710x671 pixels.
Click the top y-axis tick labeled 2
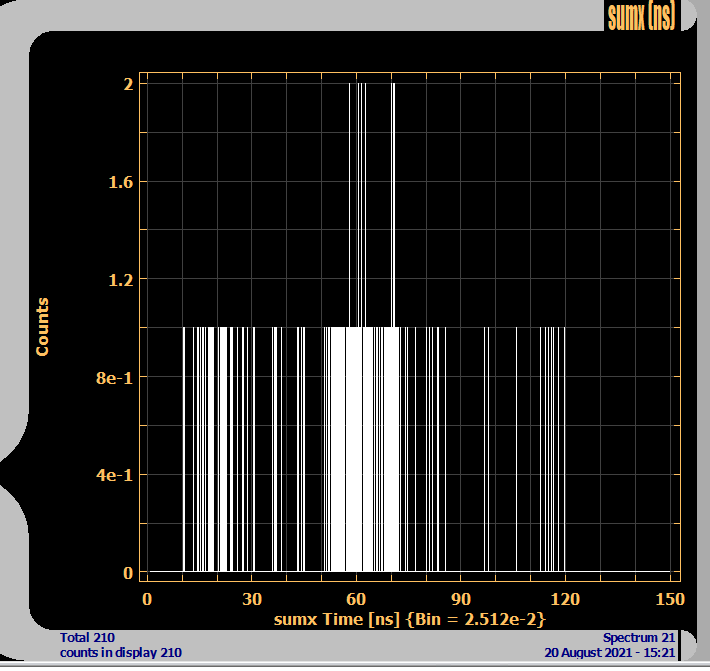(127, 85)
